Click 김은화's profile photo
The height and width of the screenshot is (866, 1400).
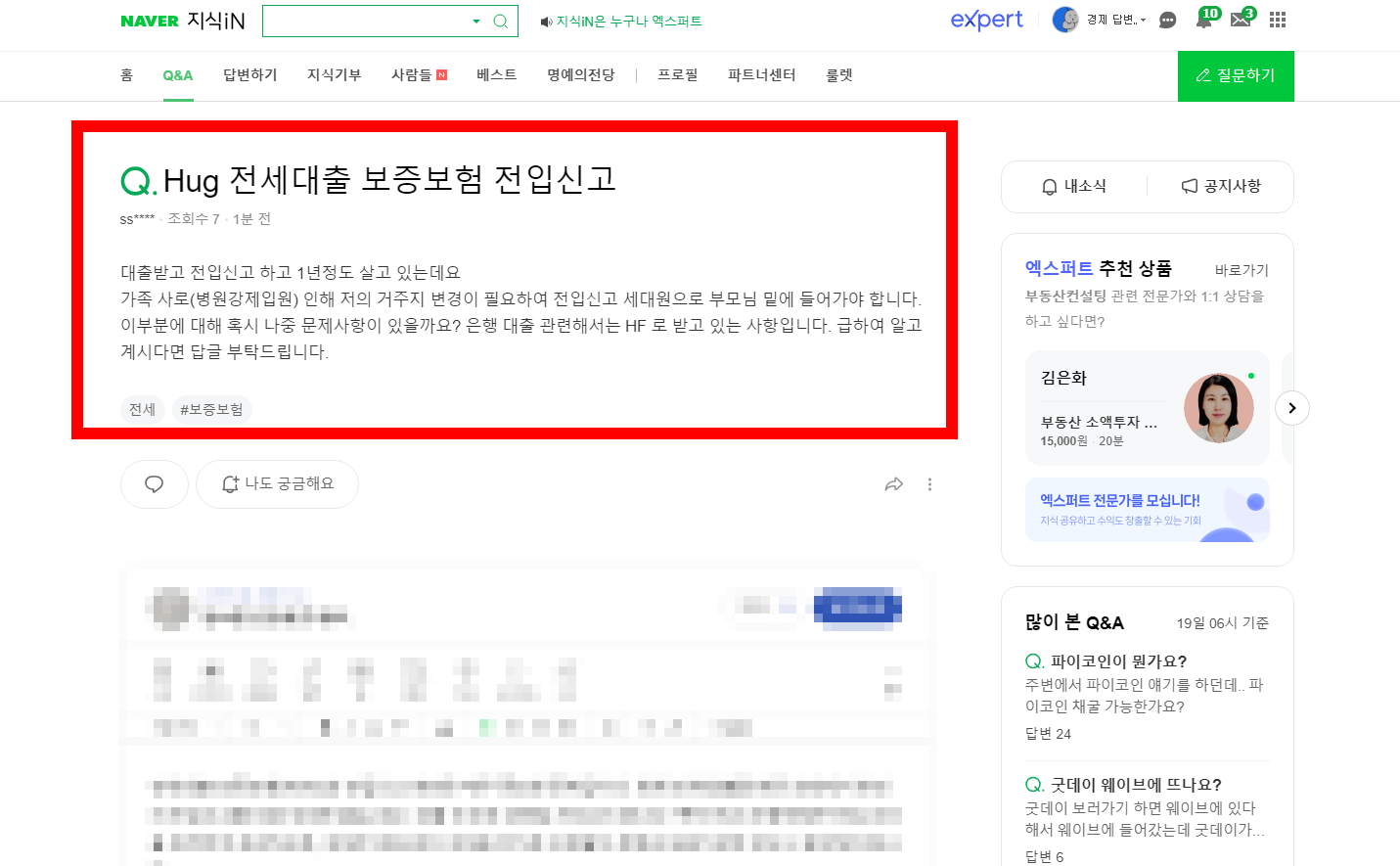coord(1219,408)
